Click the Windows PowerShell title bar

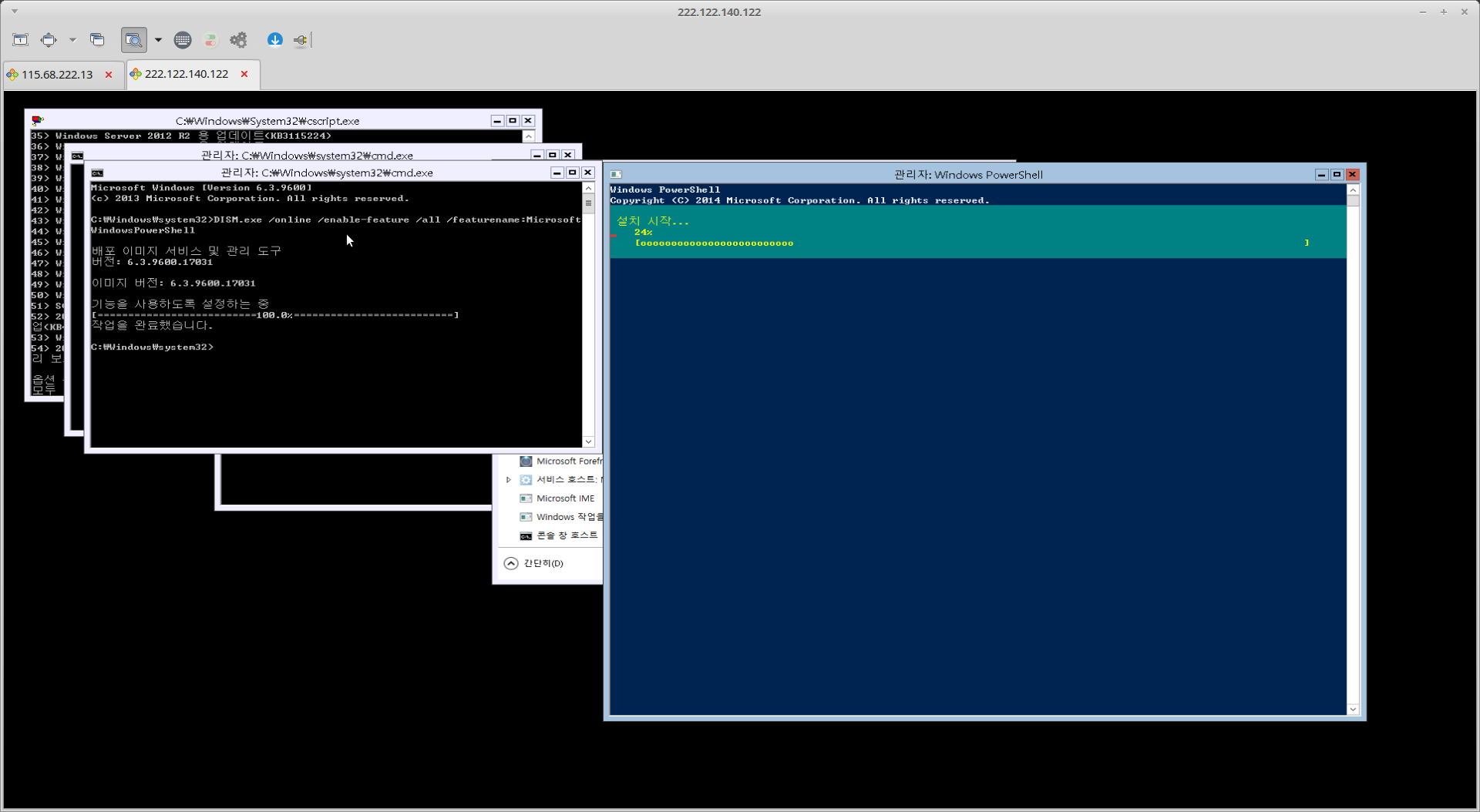coord(968,175)
